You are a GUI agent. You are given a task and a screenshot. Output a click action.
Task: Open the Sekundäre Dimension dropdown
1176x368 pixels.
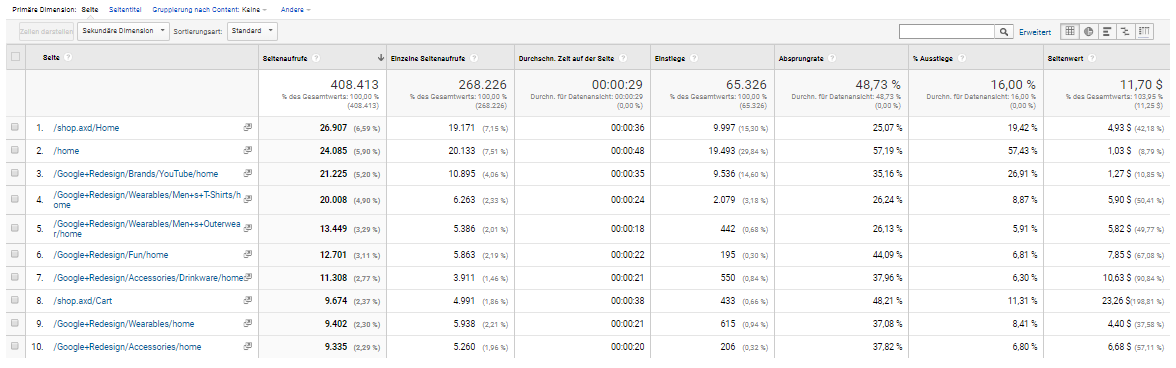(123, 31)
